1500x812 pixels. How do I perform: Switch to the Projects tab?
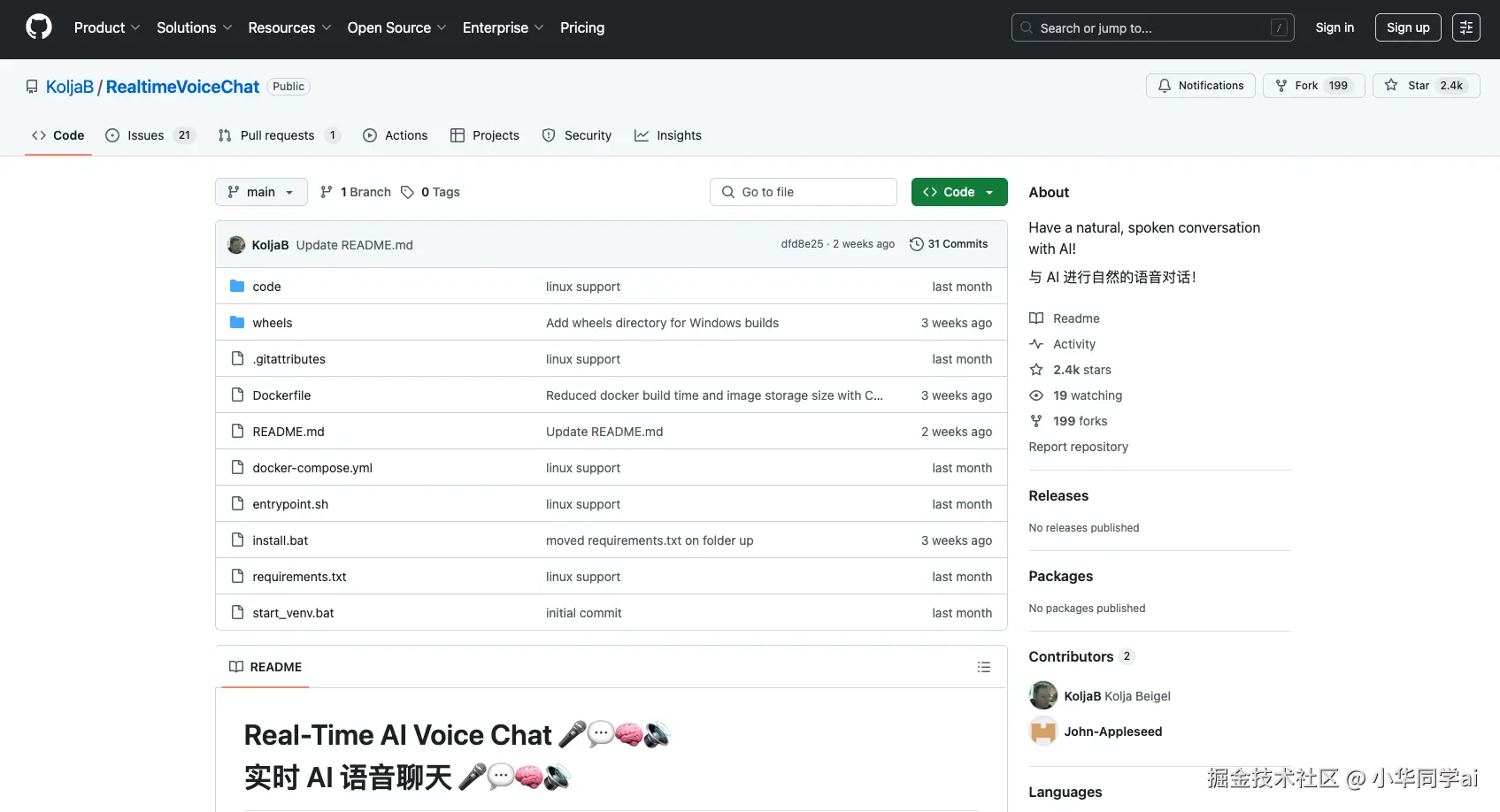(485, 135)
